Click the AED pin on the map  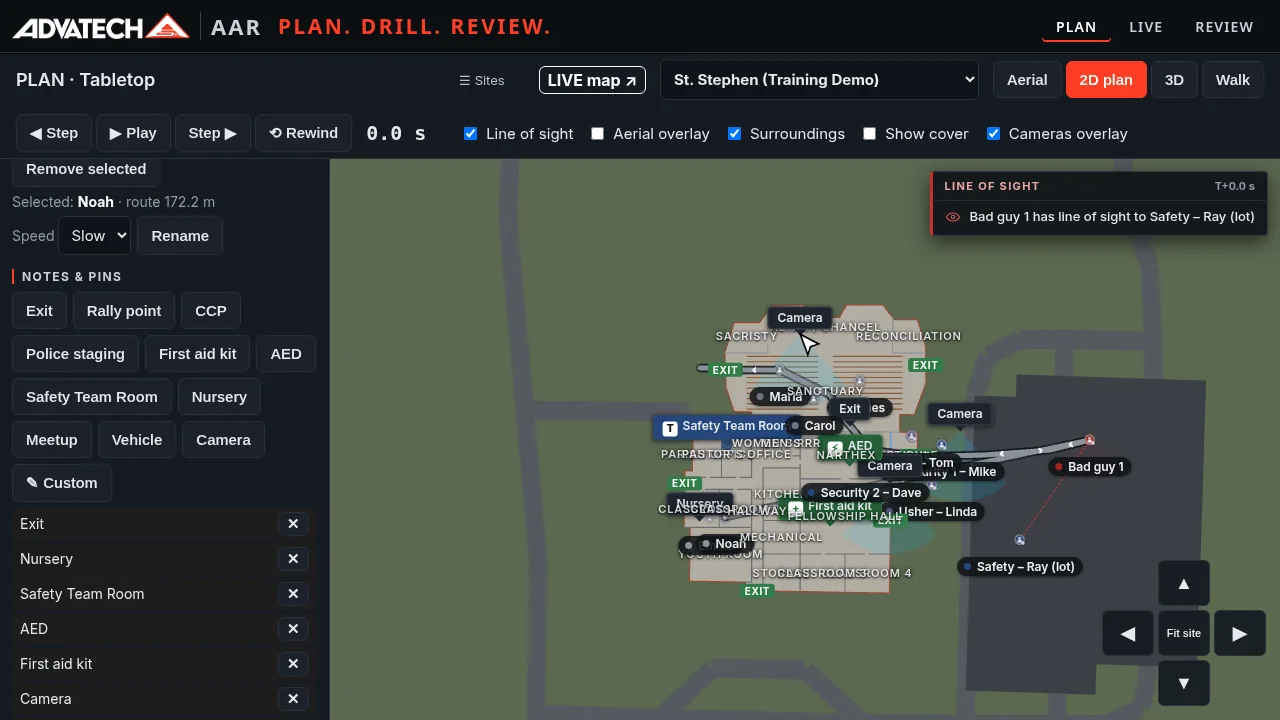pos(851,446)
